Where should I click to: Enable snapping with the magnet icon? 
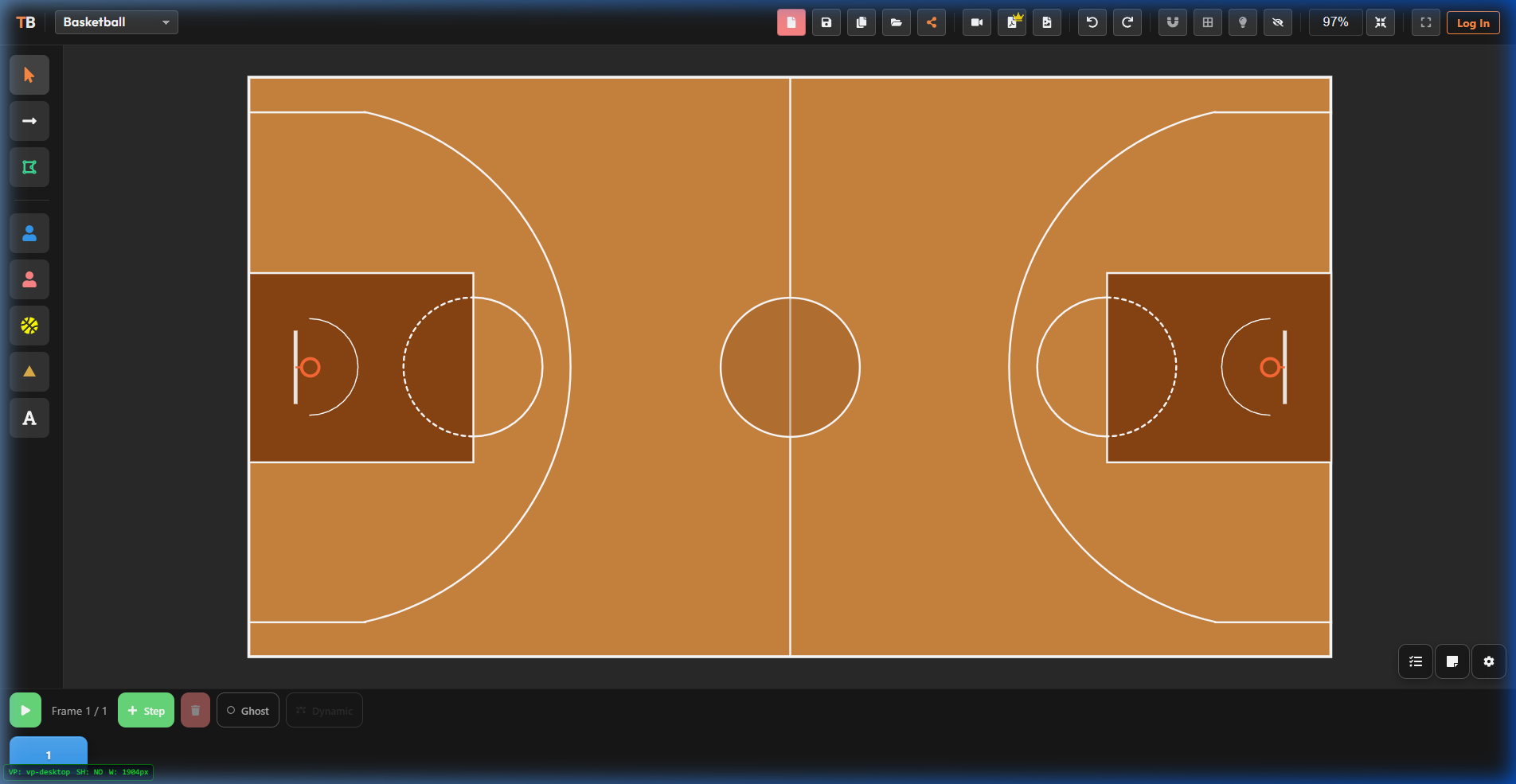click(x=1172, y=22)
